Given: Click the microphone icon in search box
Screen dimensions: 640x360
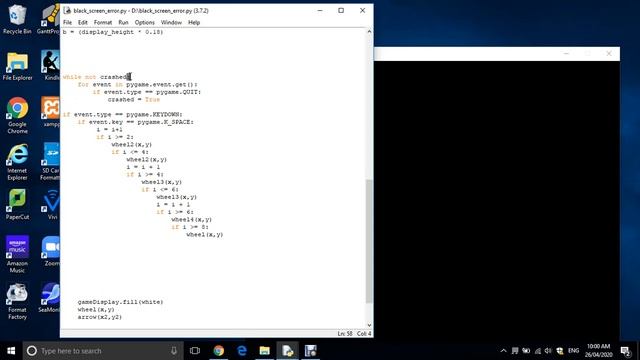Looking at the screenshot, I should pos(174,351).
